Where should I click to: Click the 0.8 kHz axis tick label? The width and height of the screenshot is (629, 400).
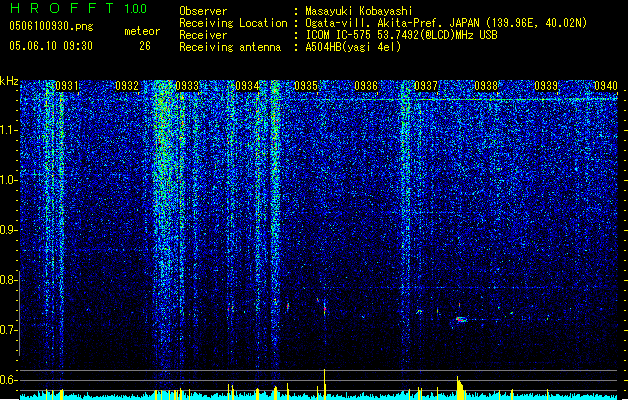9,280
